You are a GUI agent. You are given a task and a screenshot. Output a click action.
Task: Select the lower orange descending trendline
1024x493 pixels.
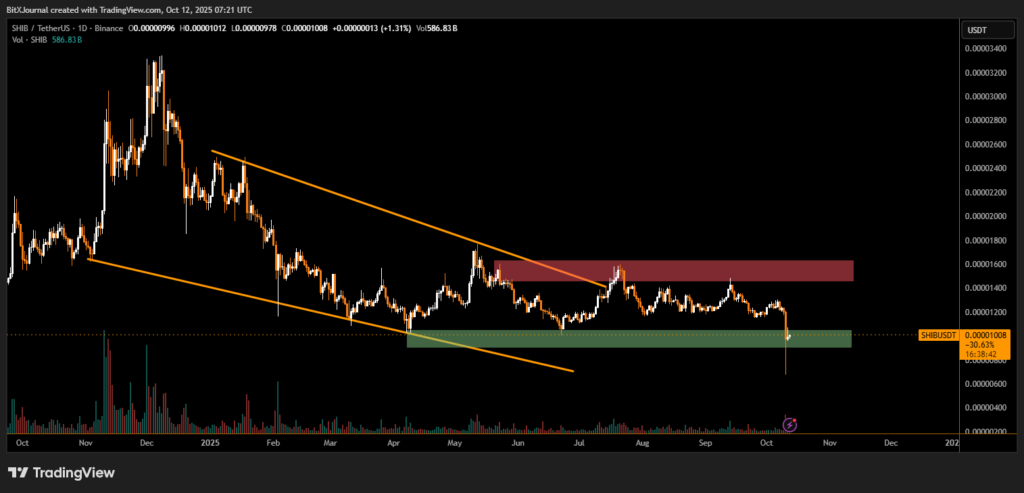click(x=330, y=314)
